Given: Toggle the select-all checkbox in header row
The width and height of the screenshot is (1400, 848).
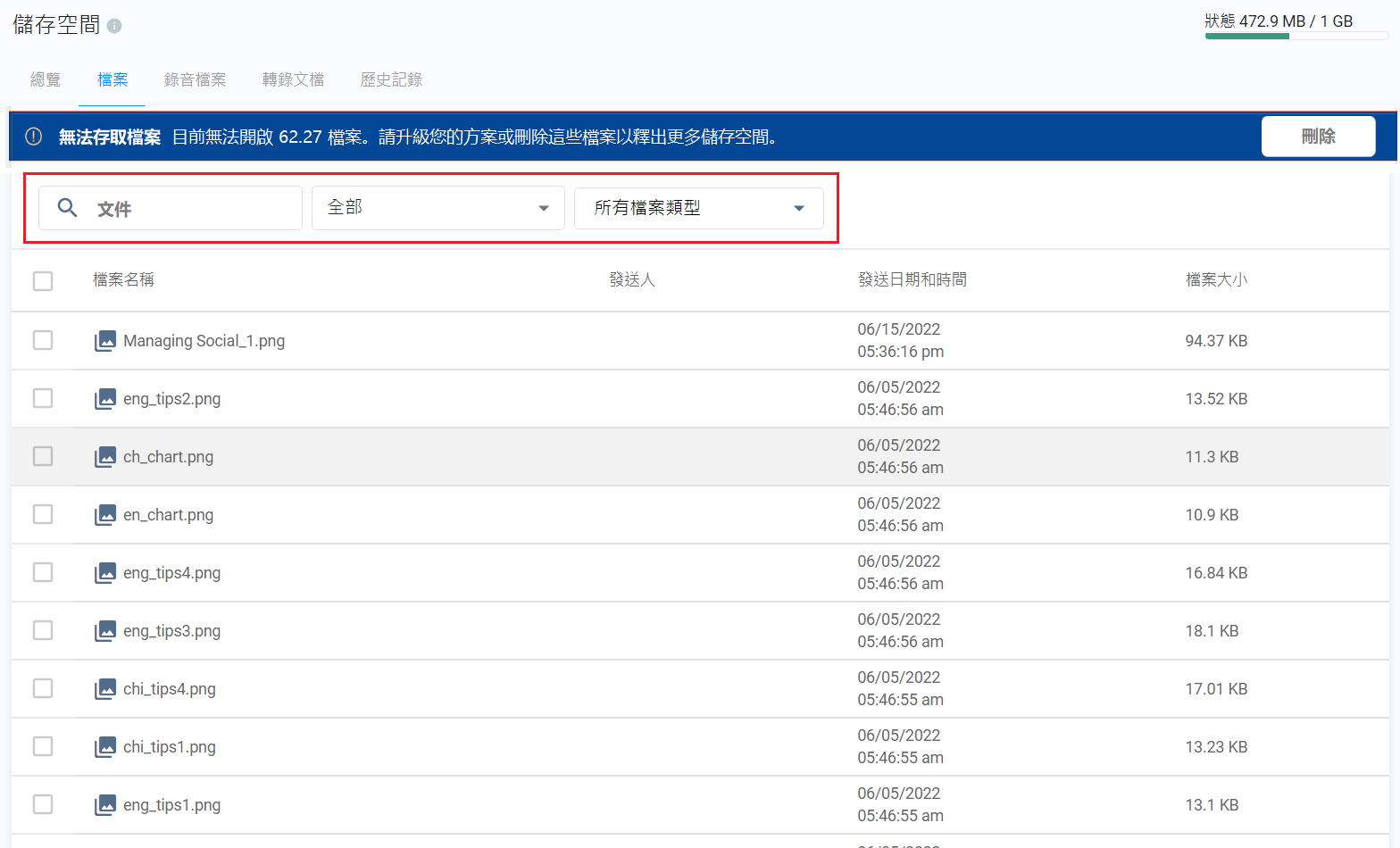Looking at the screenshot, I should (x=43, y=281).
